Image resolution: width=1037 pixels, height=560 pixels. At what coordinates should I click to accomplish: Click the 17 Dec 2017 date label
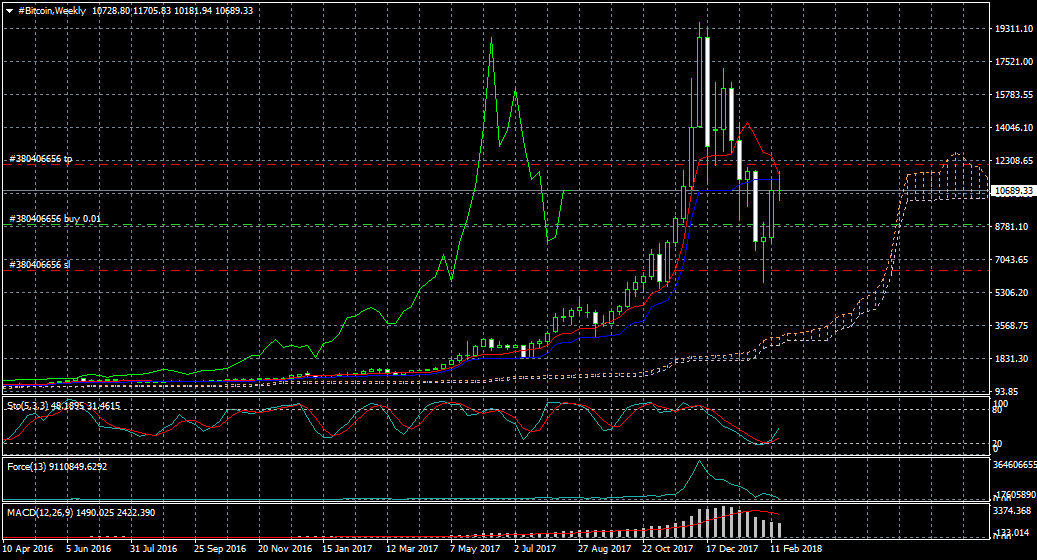point(732,549)
